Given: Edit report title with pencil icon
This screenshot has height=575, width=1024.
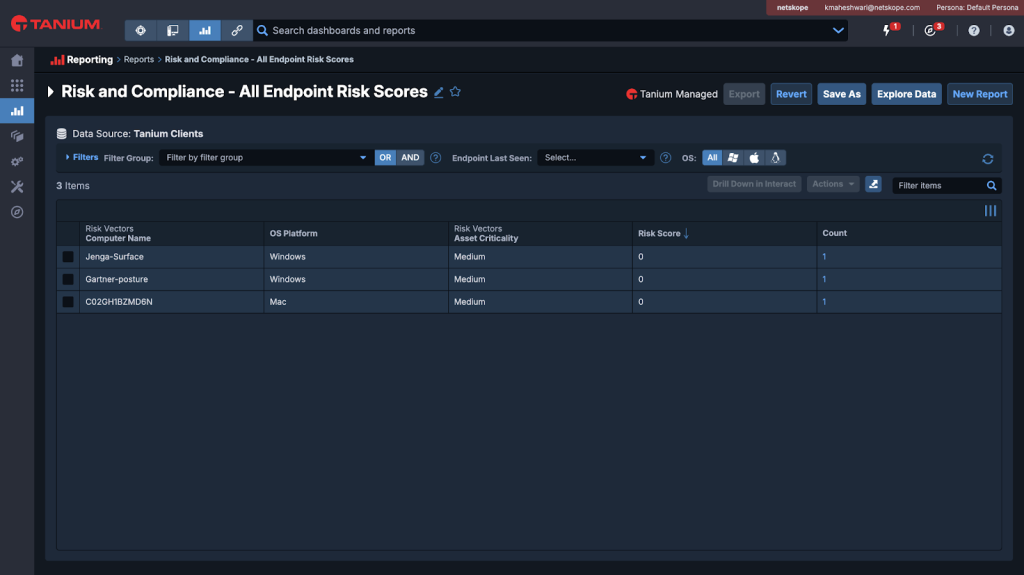Looking at the screenshot, I should (x=439, y=93).
